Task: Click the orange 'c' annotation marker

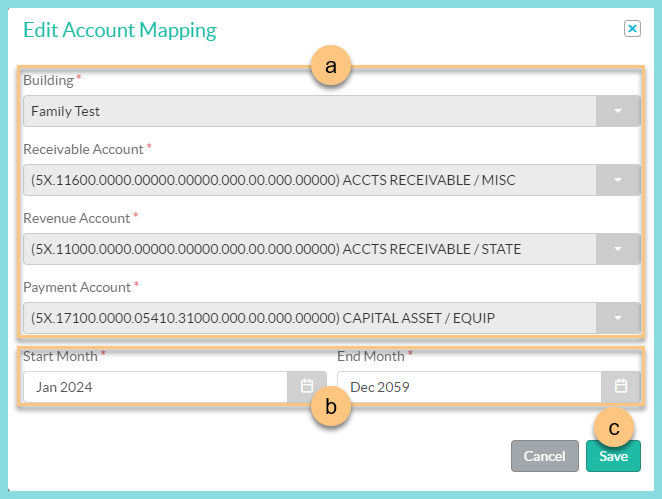Action: tap(614, 427)
